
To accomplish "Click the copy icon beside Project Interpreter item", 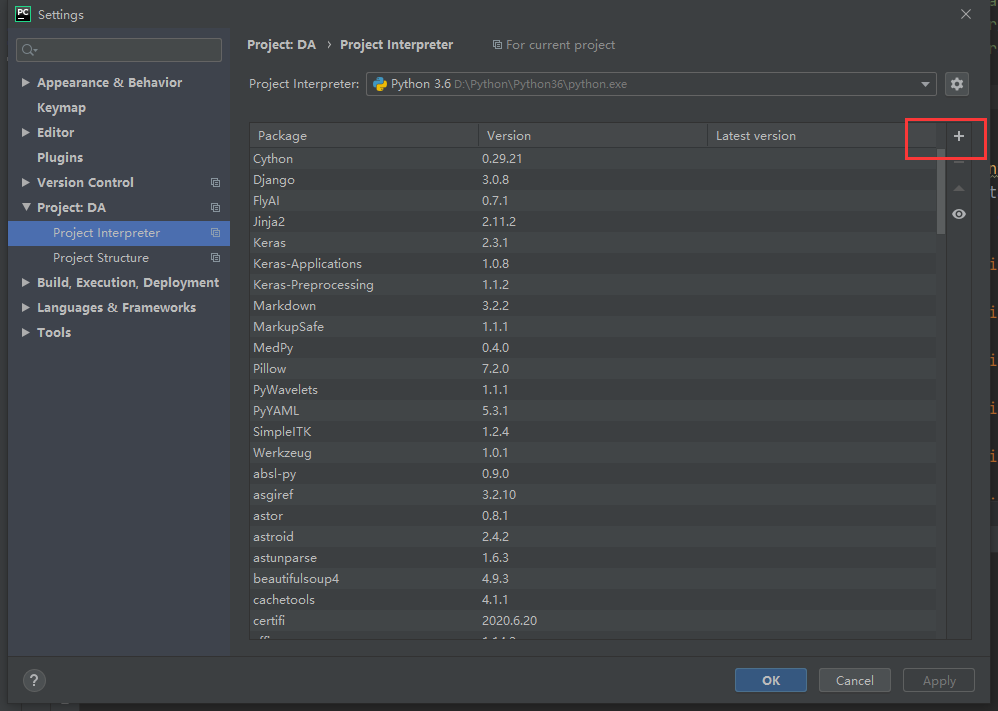I will [215, 233].
